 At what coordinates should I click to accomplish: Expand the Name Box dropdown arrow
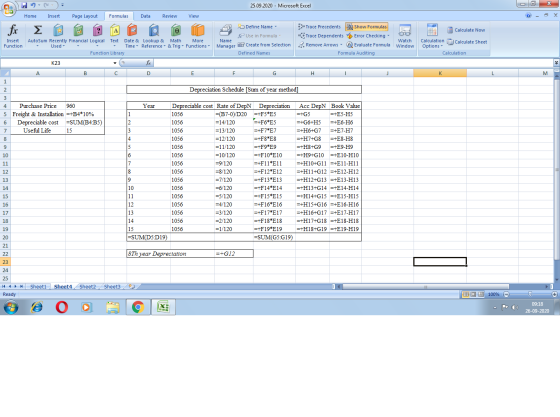click(x=115, y=63)
